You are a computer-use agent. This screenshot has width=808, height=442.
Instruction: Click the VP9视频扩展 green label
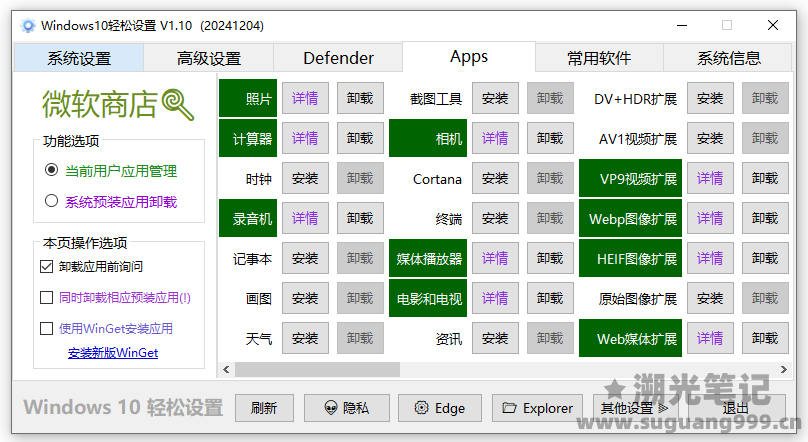[630, 178]
